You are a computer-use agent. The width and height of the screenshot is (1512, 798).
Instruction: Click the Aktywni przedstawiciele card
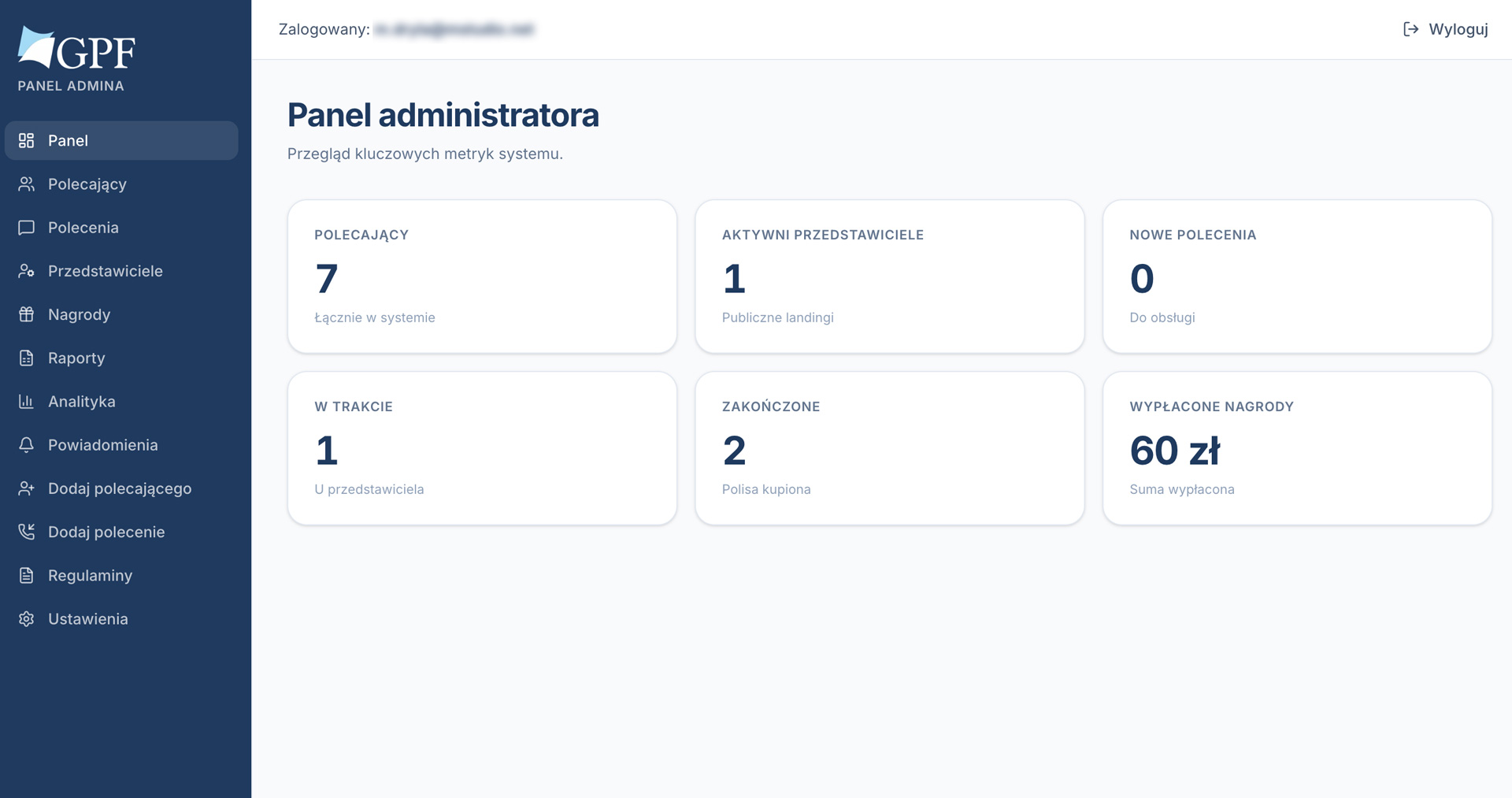click(890, 277)
